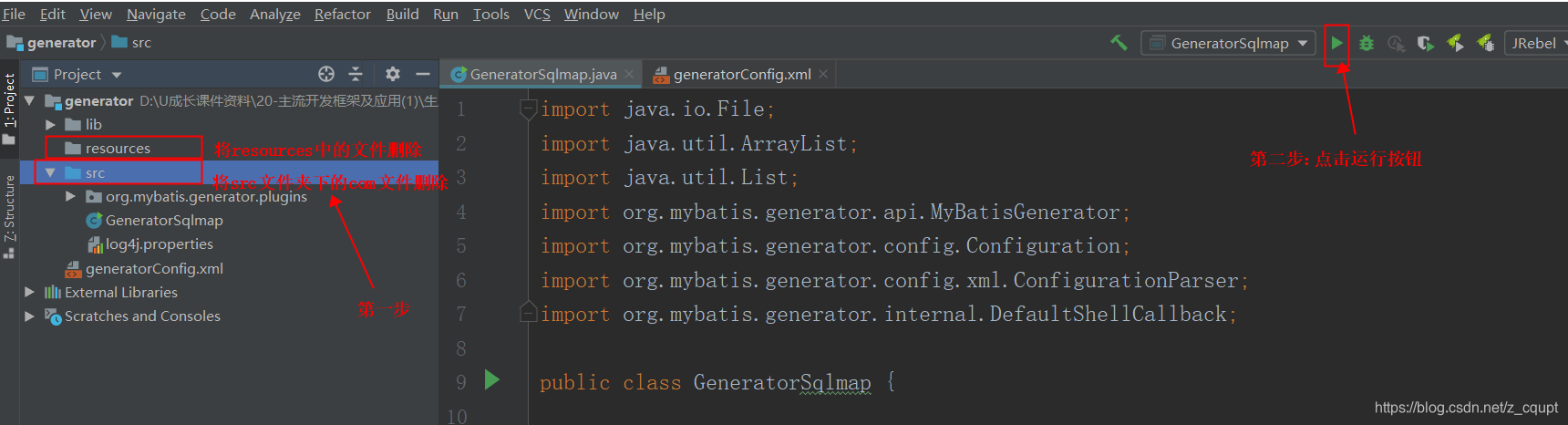Click the Run with JRebel rocket icon
The height and width of the screenshot is (425, 1568).
(1455, 43)
